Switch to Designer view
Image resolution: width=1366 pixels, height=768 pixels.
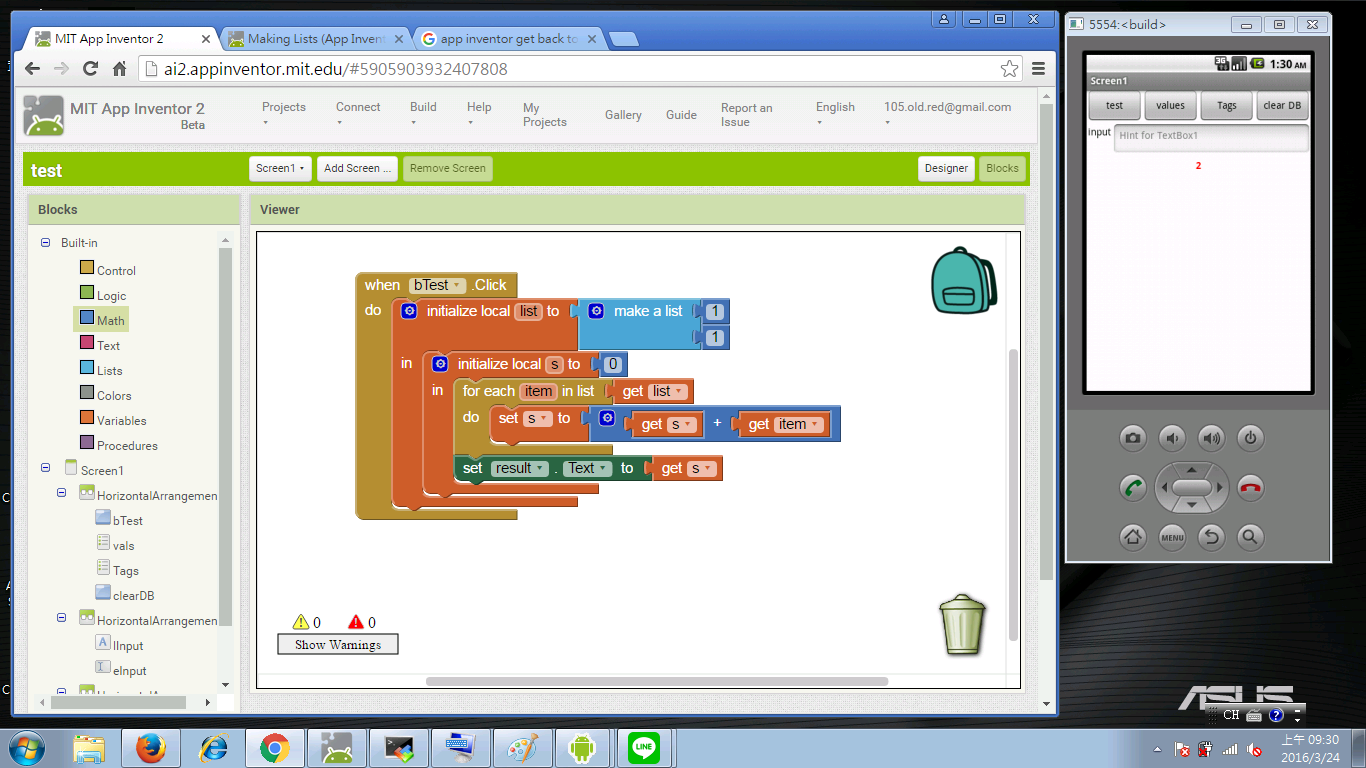(x=945, y=168)
